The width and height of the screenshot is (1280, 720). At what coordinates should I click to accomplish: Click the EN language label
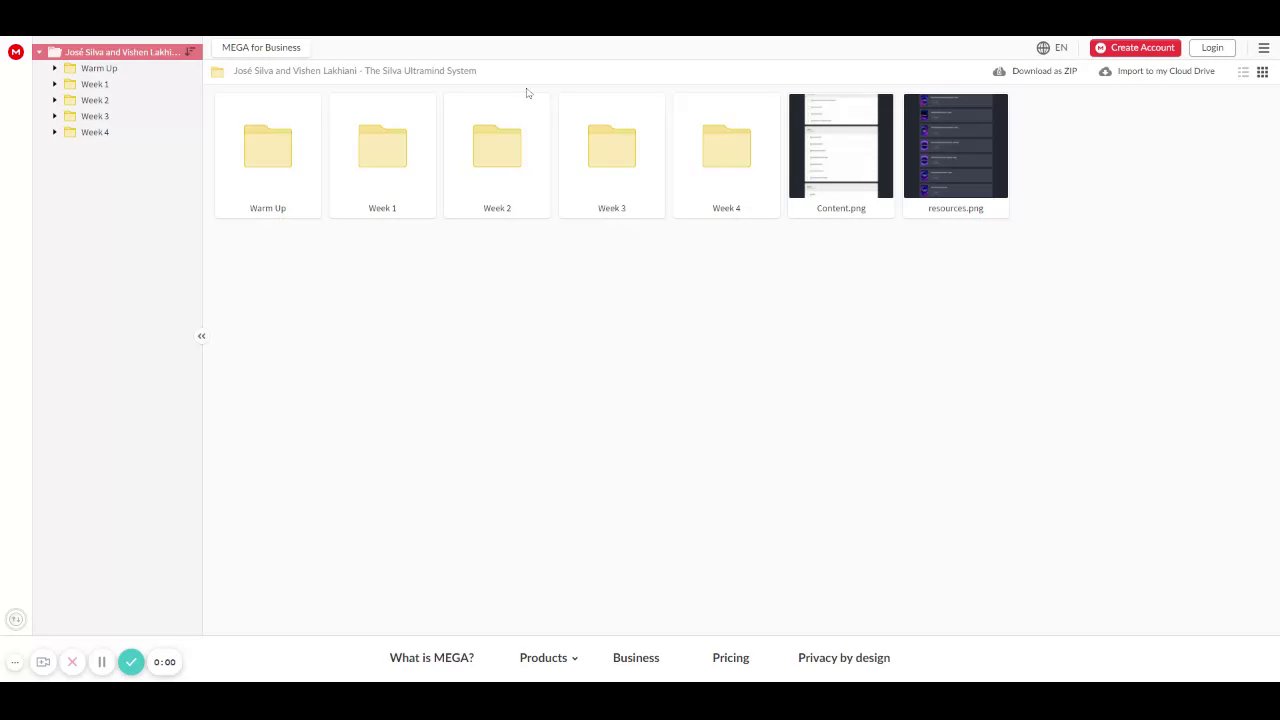click(x=1061, y=48)
